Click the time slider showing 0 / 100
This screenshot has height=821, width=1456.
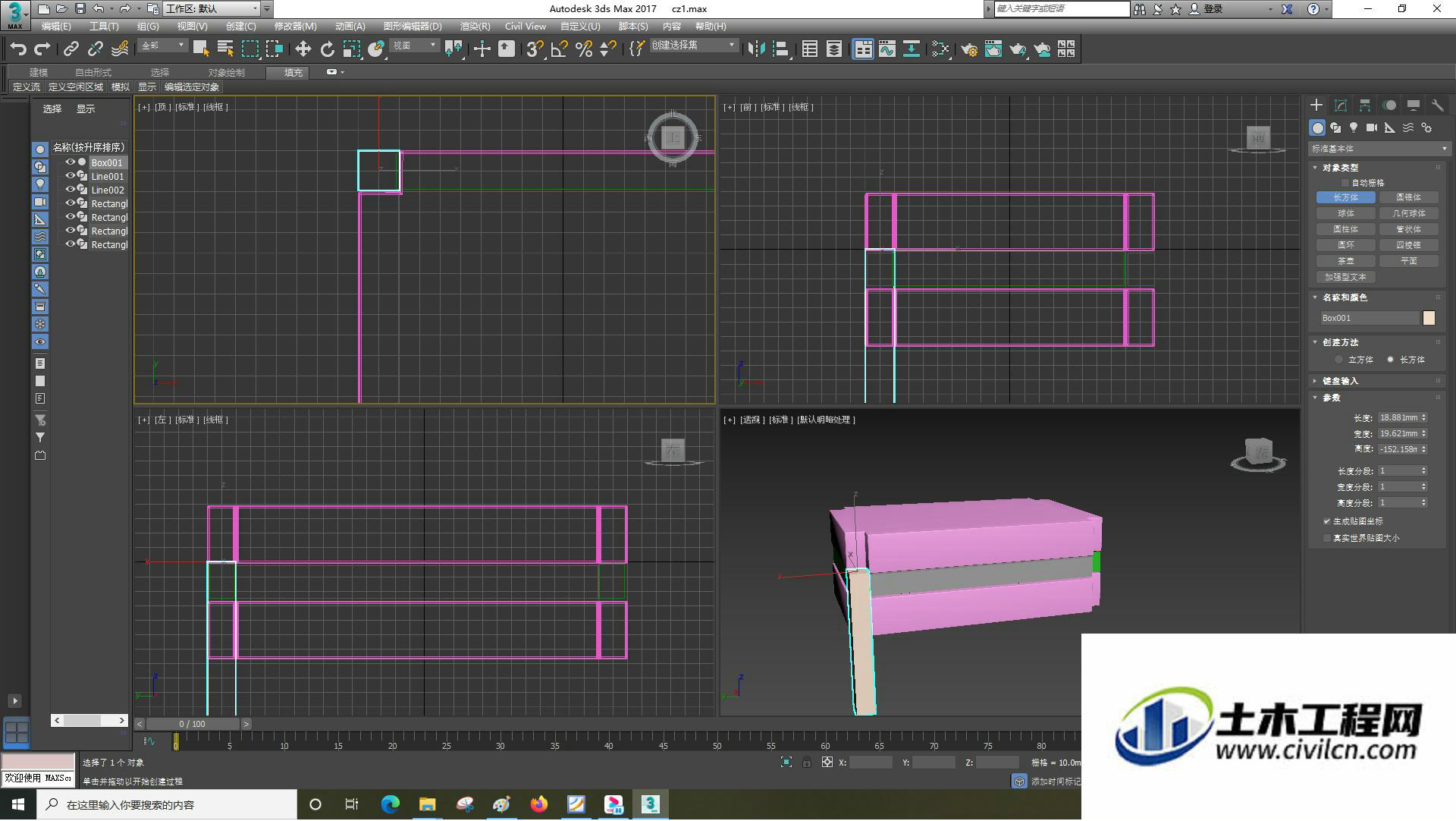point(193,724)
